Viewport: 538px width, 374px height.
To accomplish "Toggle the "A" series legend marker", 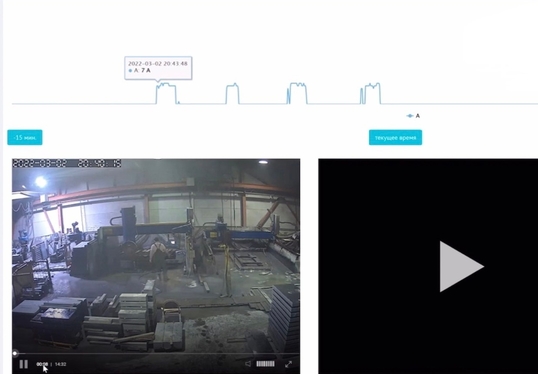I will pyautogui.click(x=413, y=116).
